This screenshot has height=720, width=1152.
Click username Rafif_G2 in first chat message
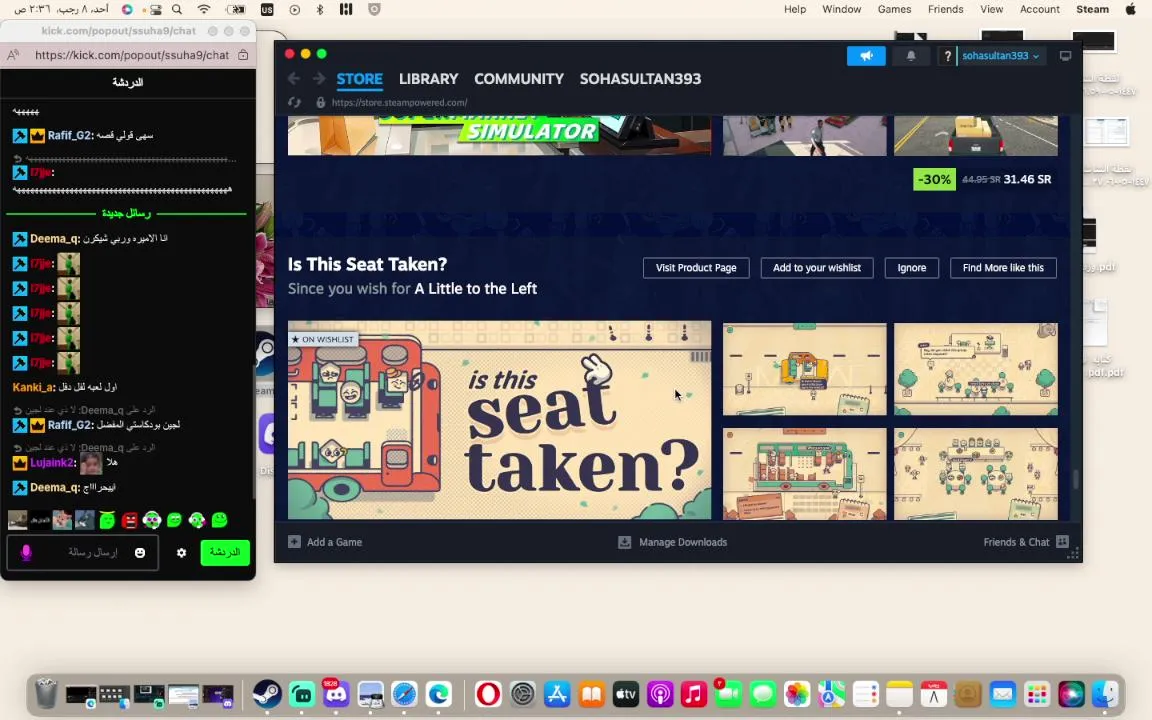(71, 135)
